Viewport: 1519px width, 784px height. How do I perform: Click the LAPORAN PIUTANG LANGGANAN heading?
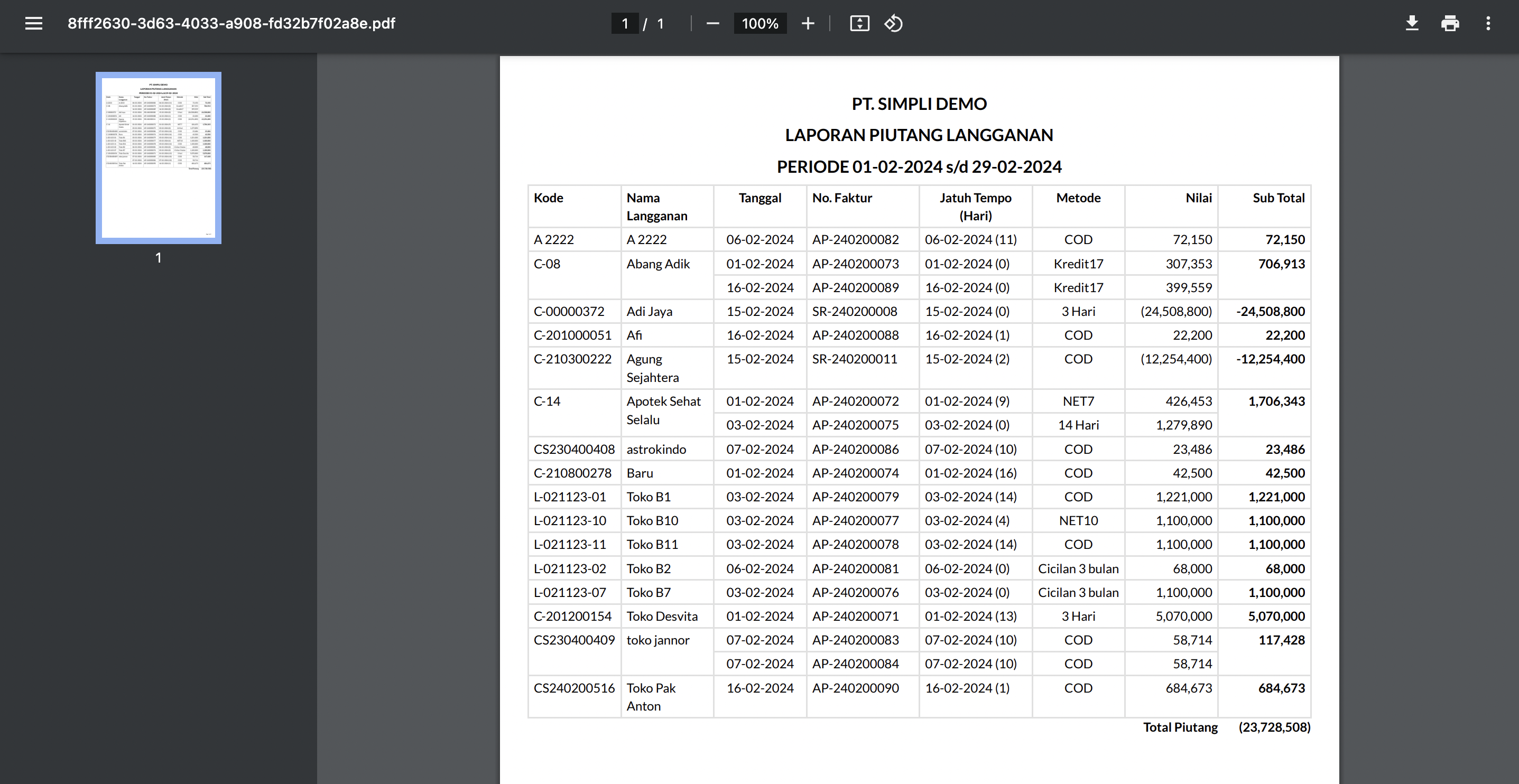click(919, 135)
